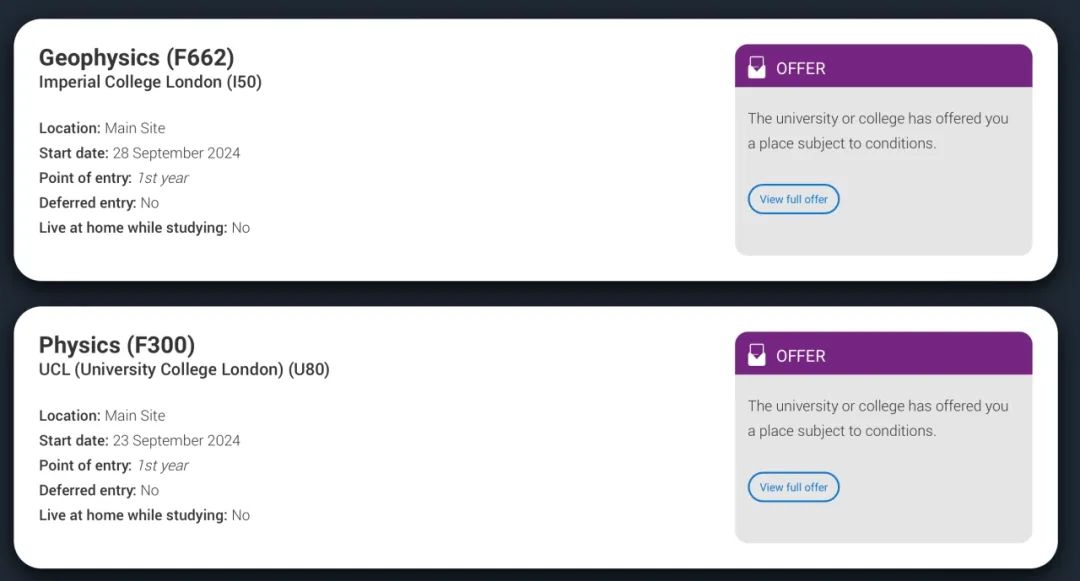Click UCL (University College London) (U80) name

[x=184, y=369]
